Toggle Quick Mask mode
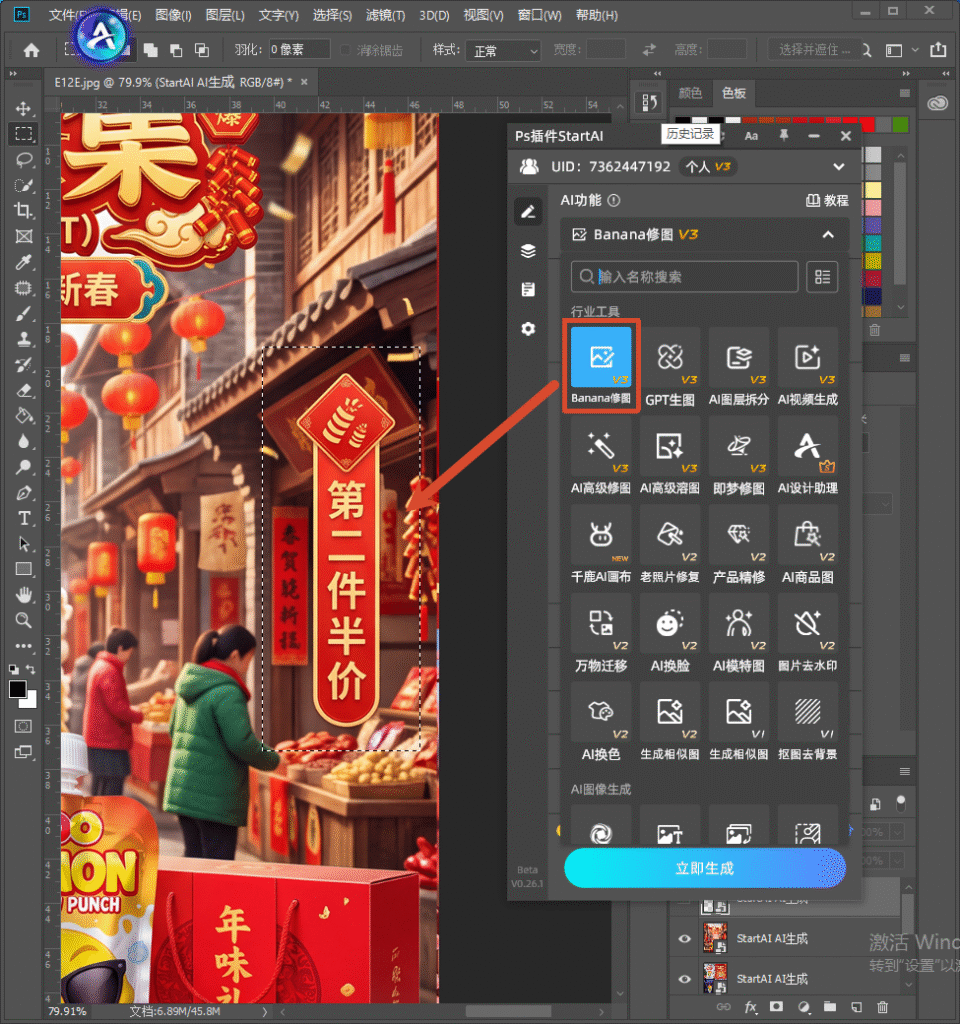 point(24,726)
